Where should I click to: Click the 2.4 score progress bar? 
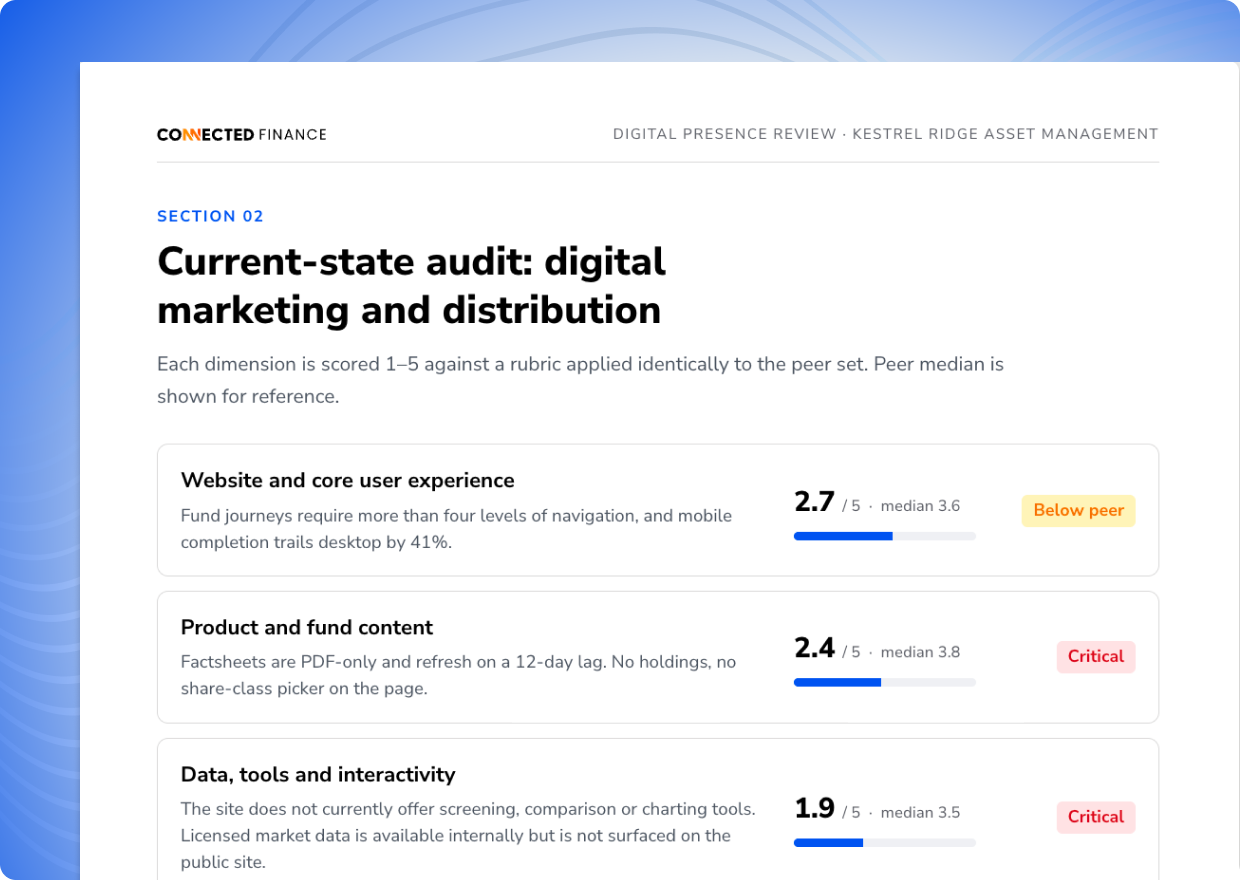[884, 682]
